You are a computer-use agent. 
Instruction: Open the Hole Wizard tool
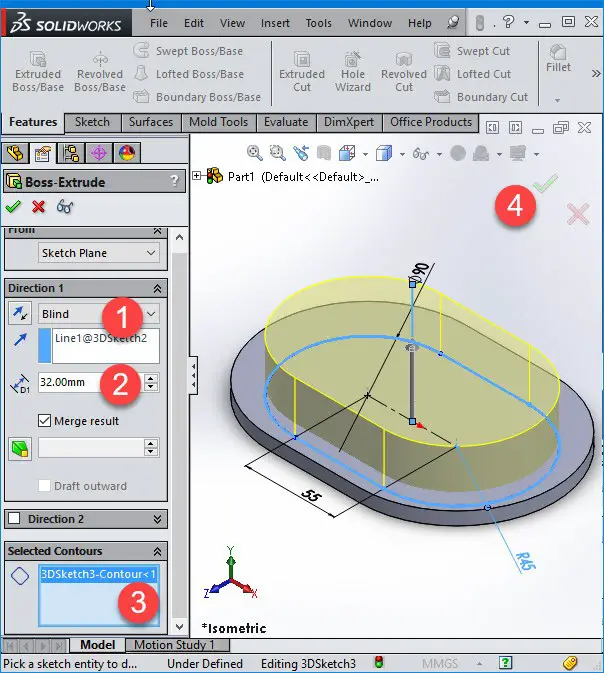[353, 72]
